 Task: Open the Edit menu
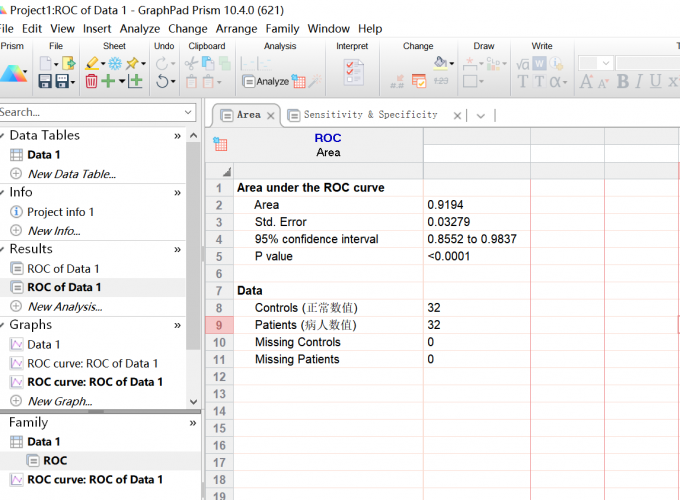pyautogui.click(x=32, y=29)
